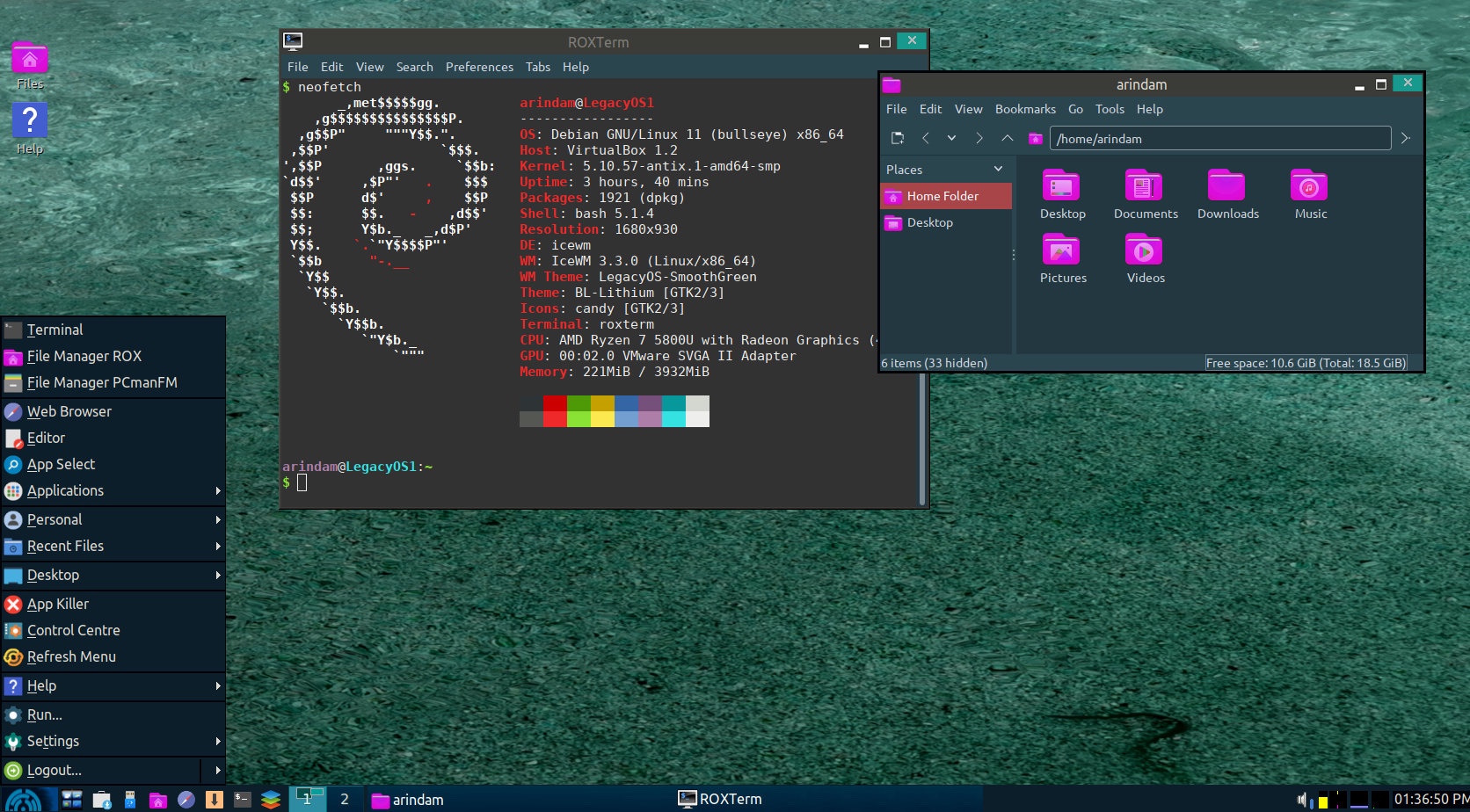Click App Killer in the start menu
The width and height of the screenshot is (1470, 812).
(x=58, y=604)
